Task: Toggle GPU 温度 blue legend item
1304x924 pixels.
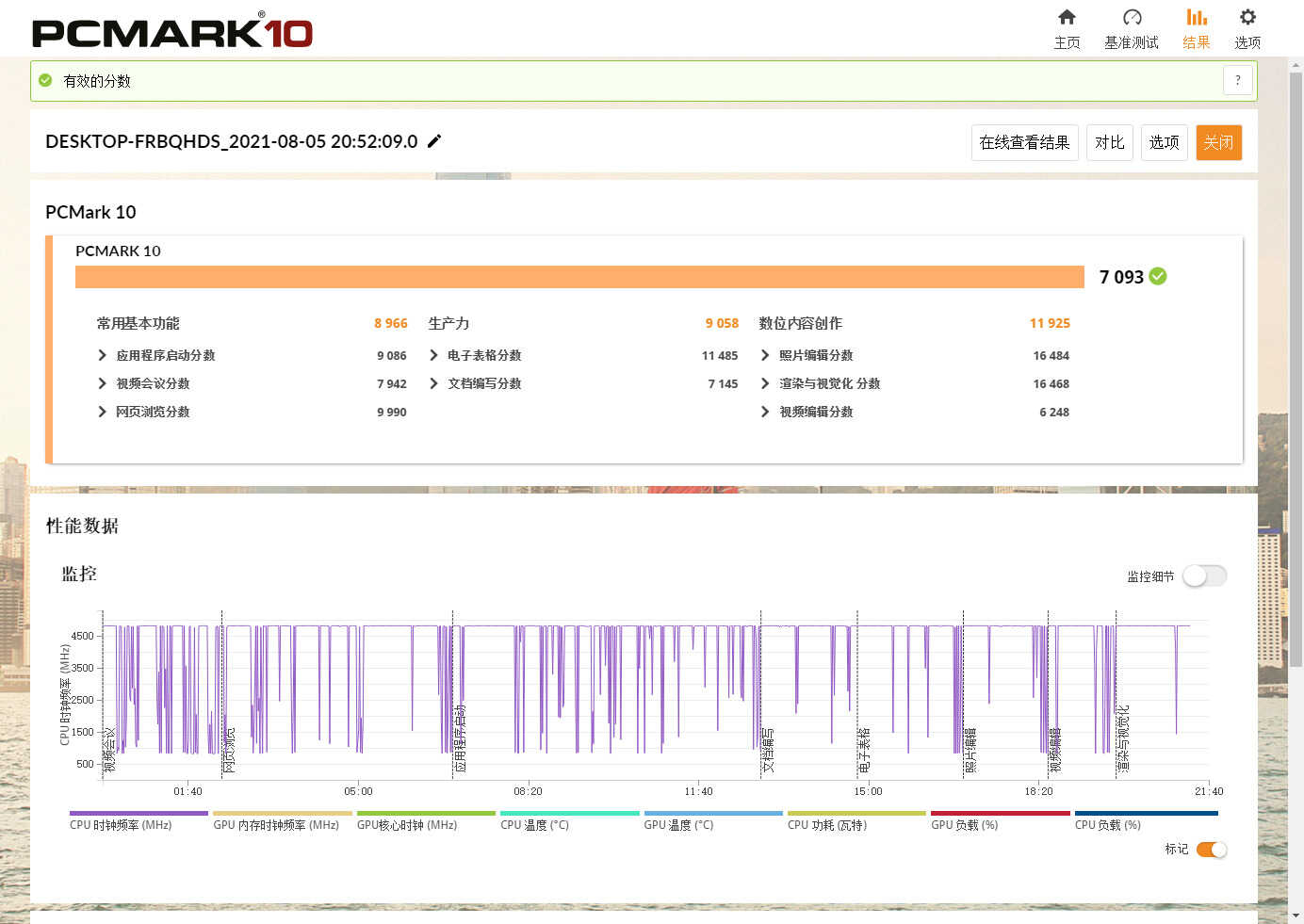Action: [x=712, y=819]
